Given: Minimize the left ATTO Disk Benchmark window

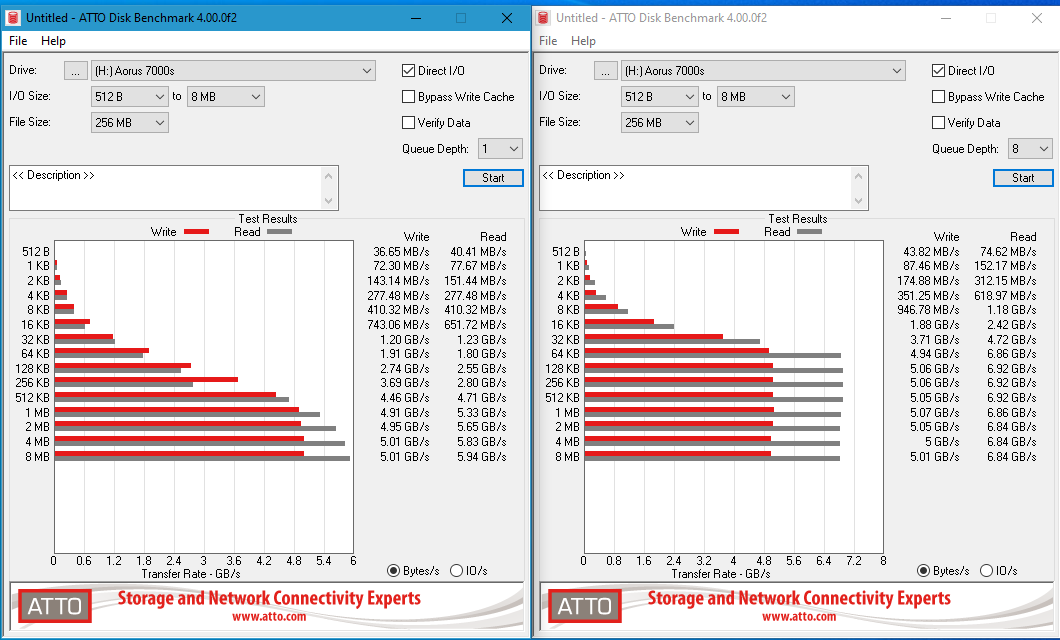Looking at the screenshot, I should pos(416,18).
